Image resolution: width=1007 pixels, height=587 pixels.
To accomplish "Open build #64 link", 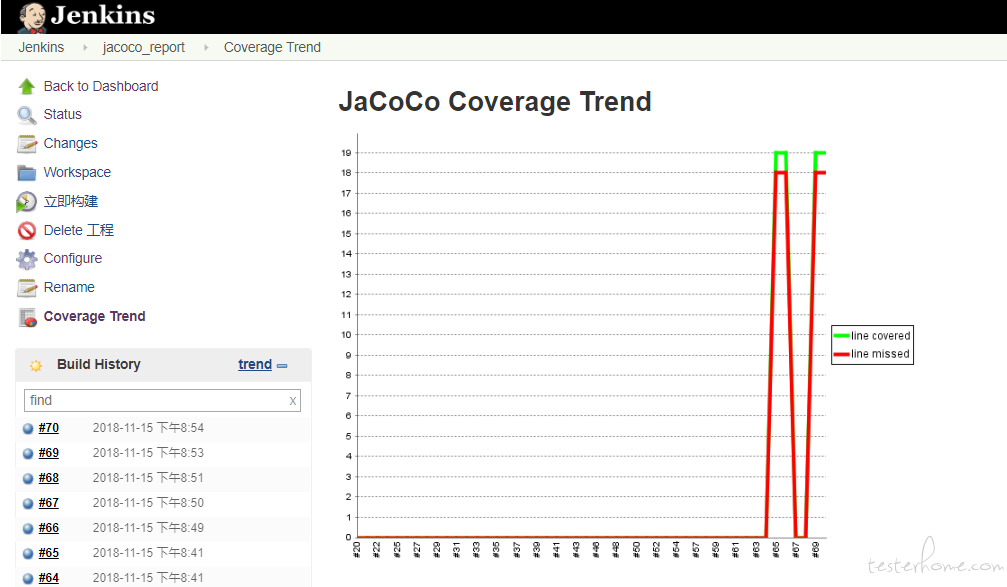I will (49, 579).
